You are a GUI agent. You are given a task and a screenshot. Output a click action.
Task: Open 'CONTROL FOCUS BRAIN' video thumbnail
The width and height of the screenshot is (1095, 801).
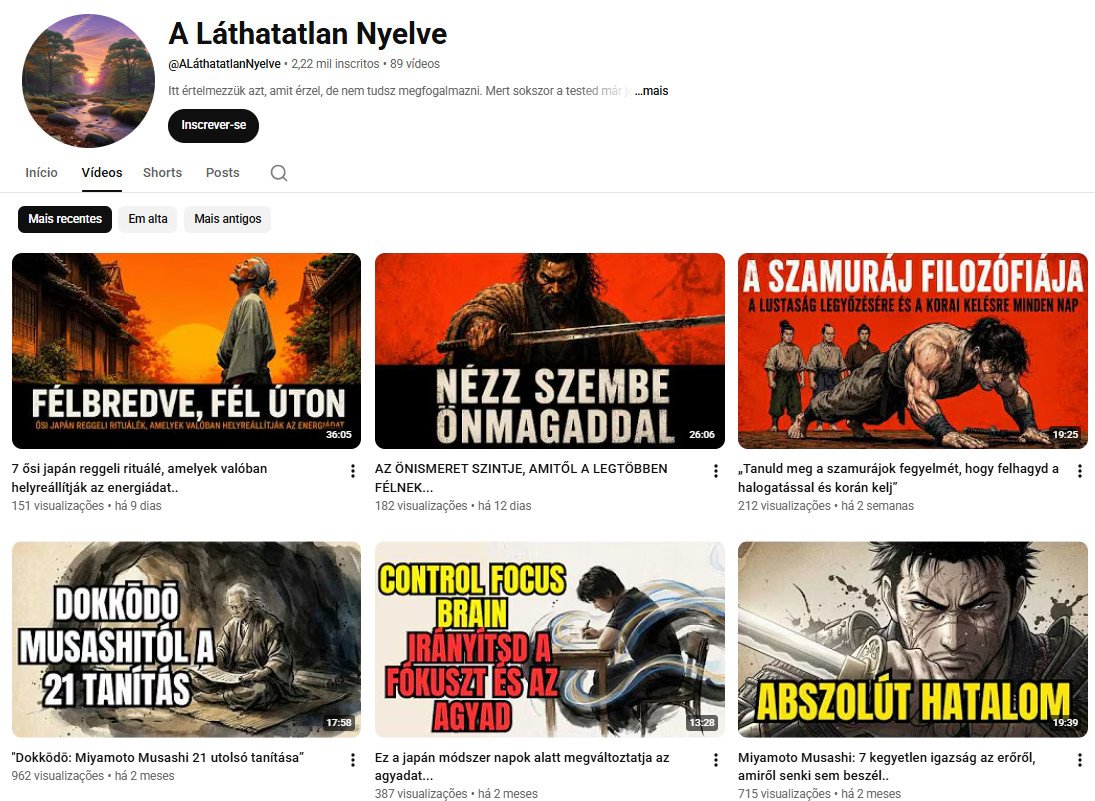[x=550, y=639]
